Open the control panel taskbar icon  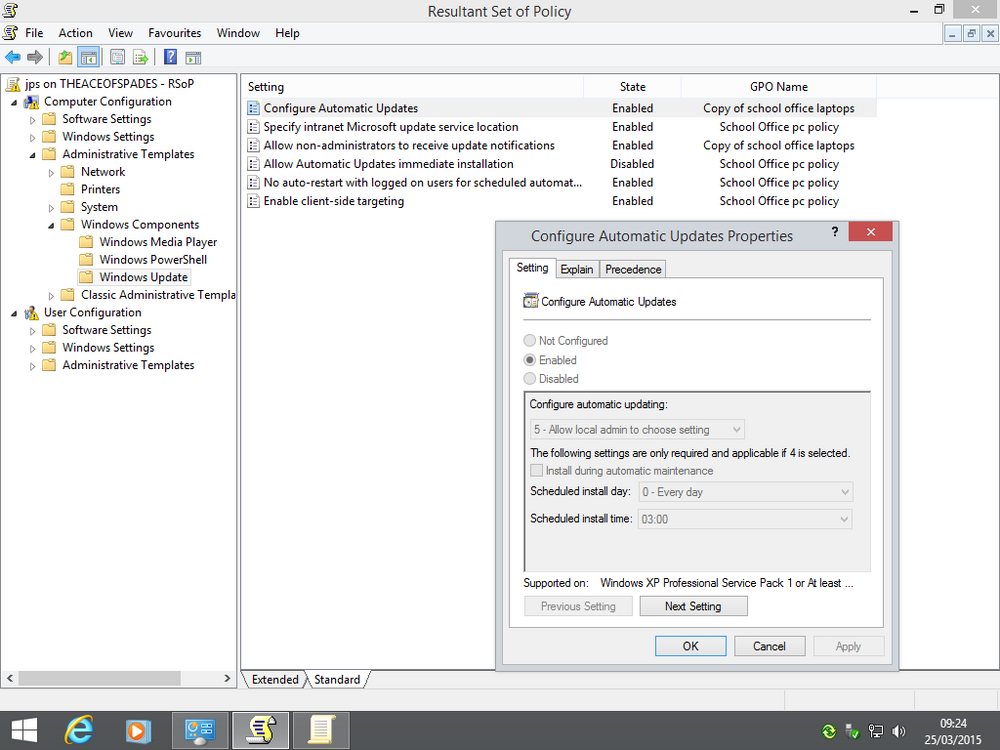coord(200,730)
